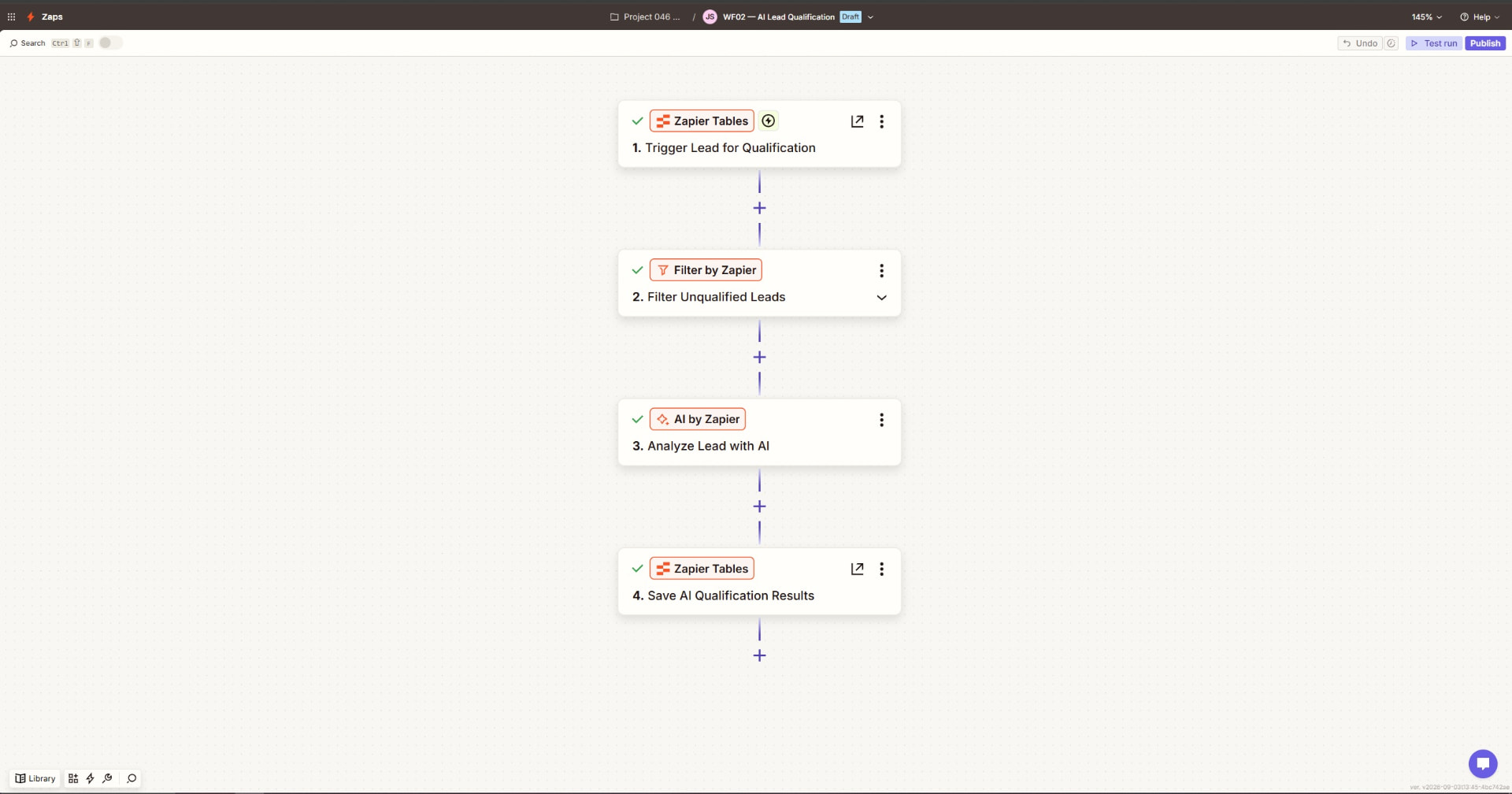Toggle the switch next to Search

pos(110,43)
